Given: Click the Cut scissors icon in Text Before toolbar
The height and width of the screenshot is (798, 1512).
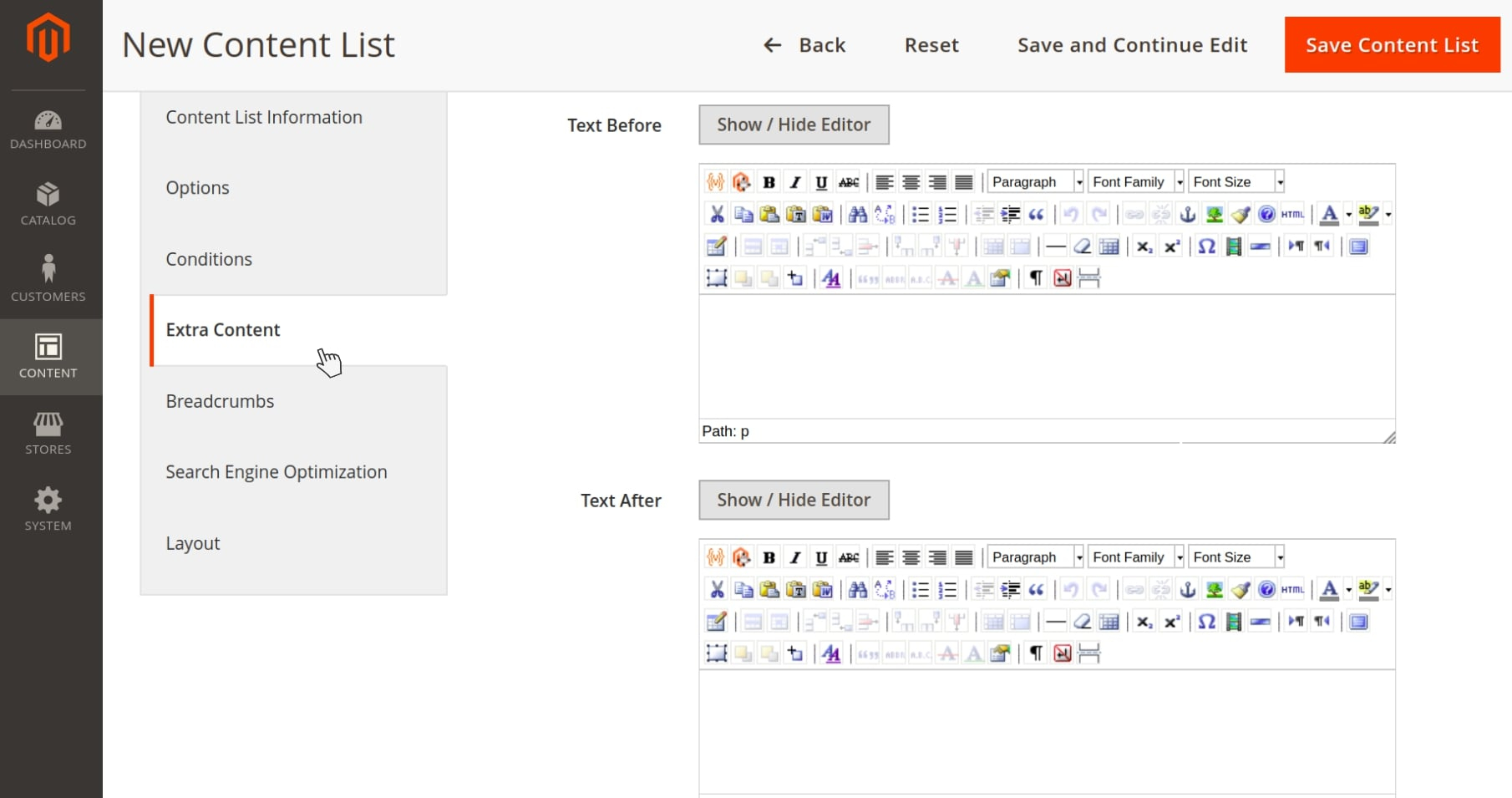Looking at the screenshot, I should (717, 215).
